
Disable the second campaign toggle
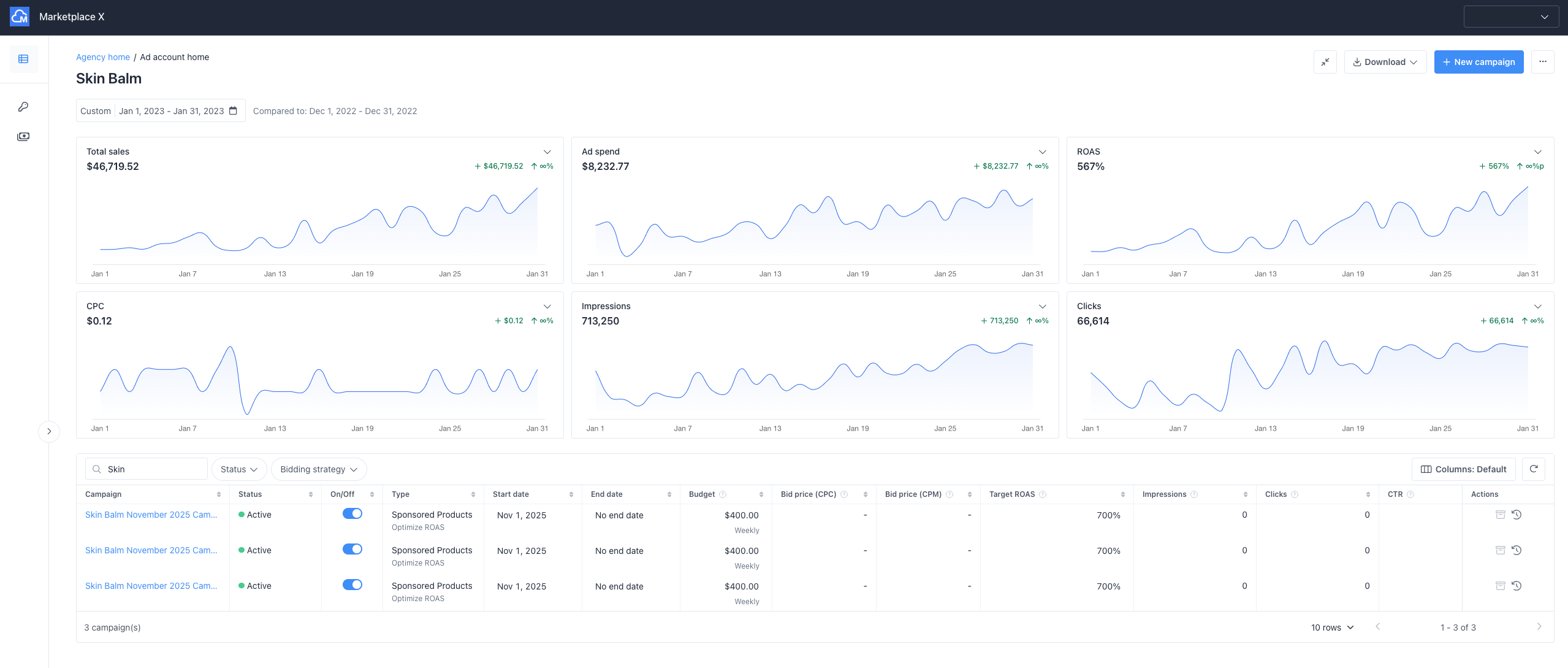(352, 549)
